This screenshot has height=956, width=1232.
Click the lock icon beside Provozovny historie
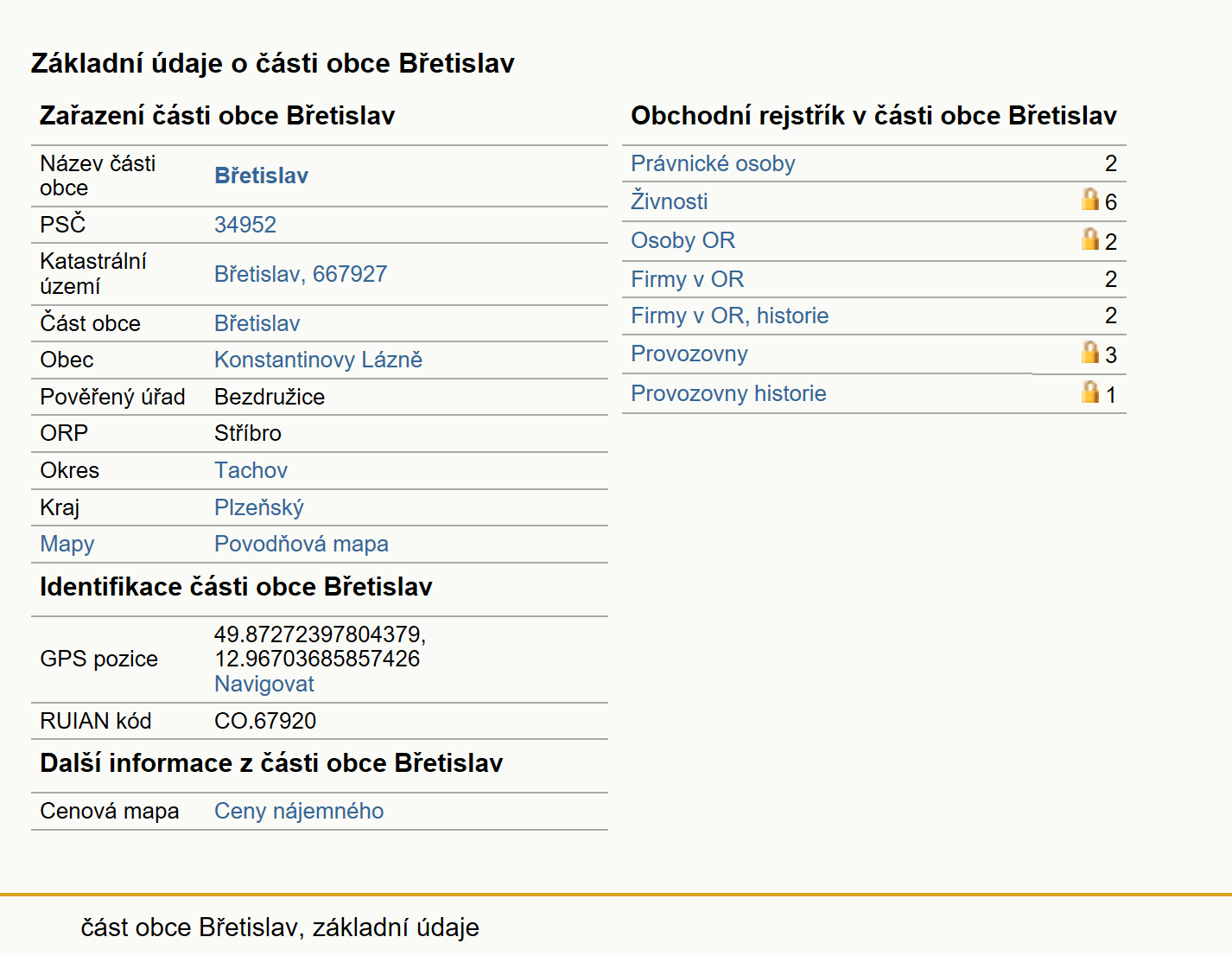1090,392
